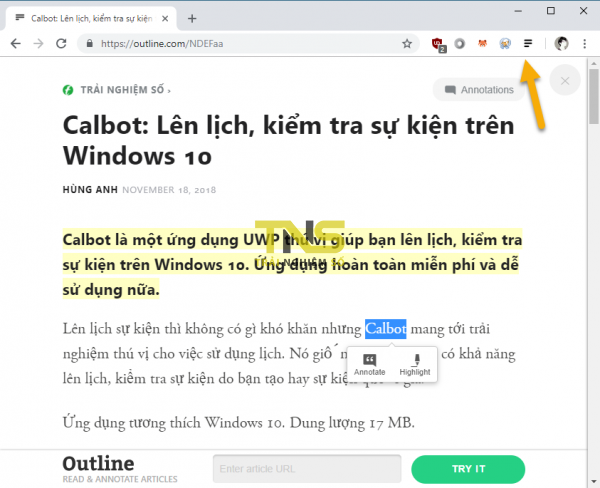Highlight the selected Calbot text
Image resolution: width=600 pixels, height=488 pixels.
pos(415,365)
